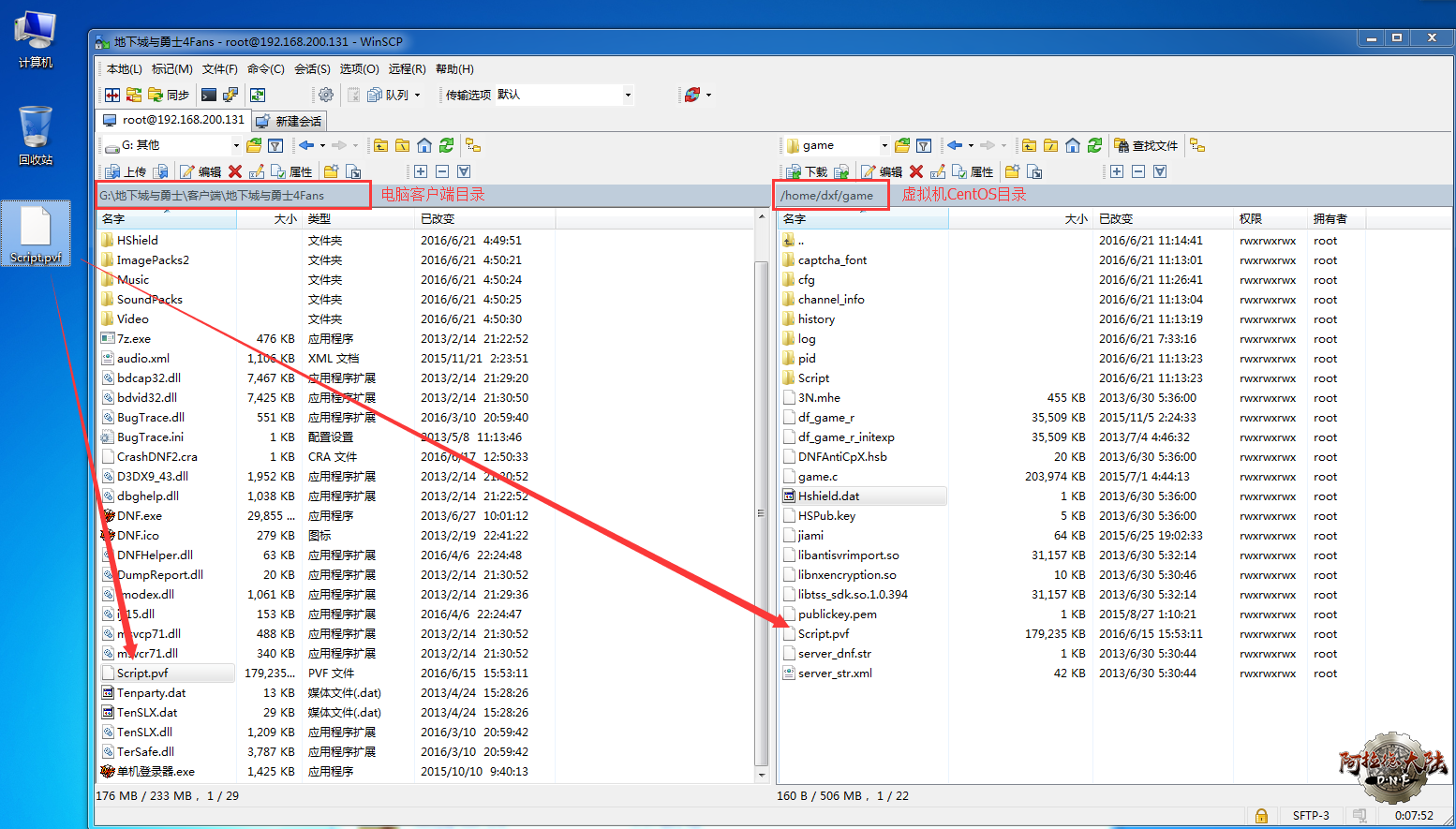Click local panel home directory icon

pos(424,145)
